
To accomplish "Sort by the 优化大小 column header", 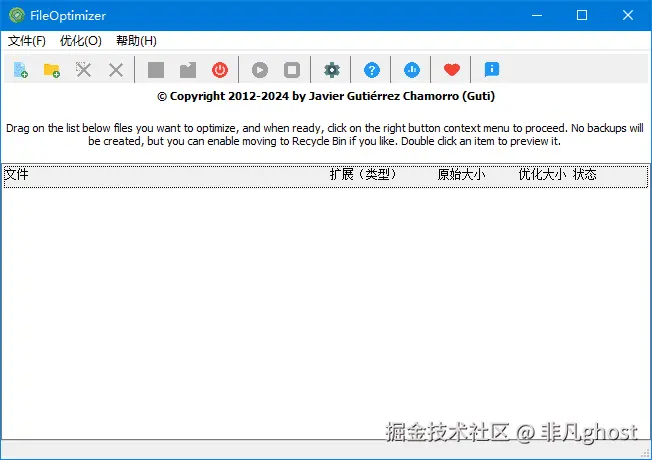I will coord(542,174).
